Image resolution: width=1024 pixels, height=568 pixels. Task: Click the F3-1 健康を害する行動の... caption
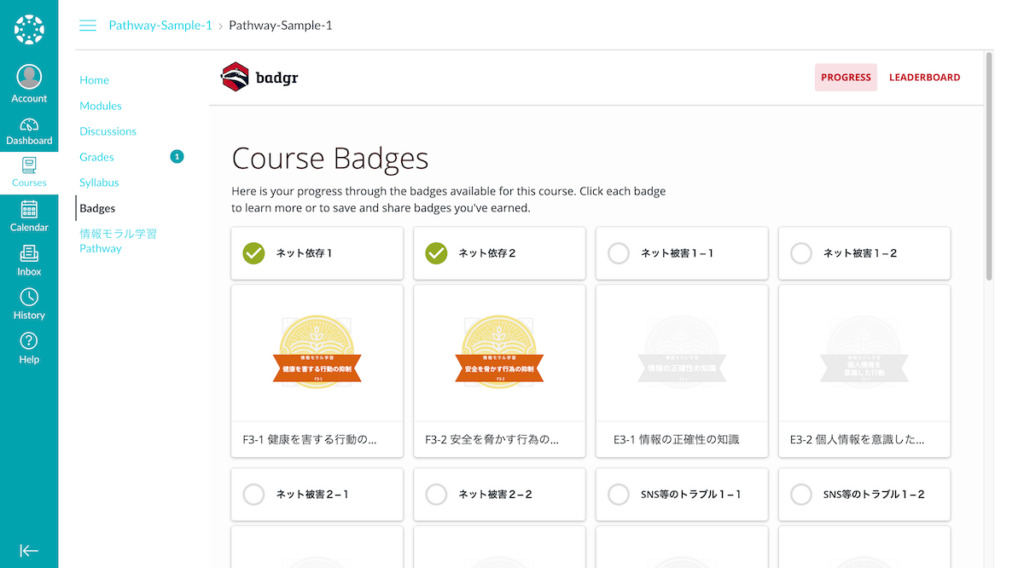click(x=310, y=439)
